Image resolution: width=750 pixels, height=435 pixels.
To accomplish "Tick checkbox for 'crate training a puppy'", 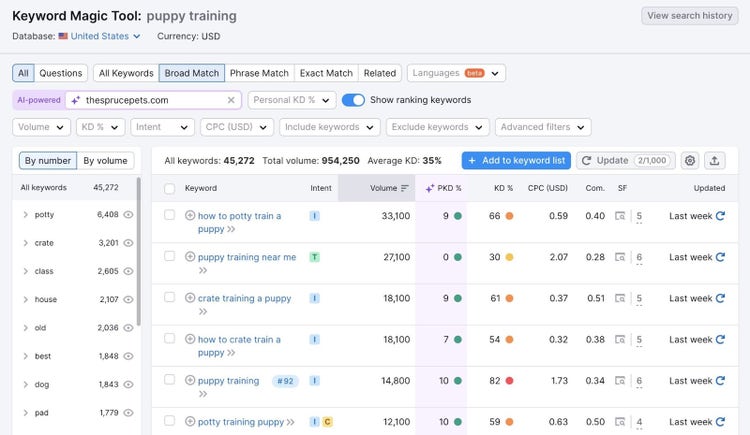I will click(x=169, y=297).
